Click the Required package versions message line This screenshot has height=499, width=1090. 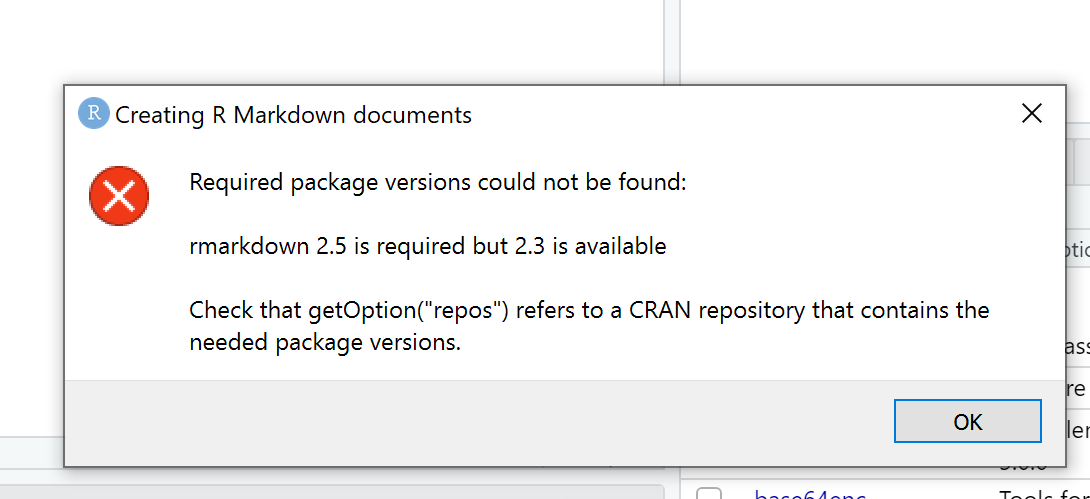point(438,183)
